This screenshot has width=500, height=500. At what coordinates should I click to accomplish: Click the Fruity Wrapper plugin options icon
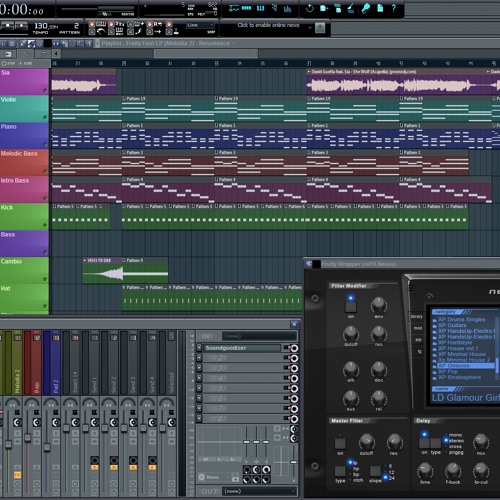(309, 264)
